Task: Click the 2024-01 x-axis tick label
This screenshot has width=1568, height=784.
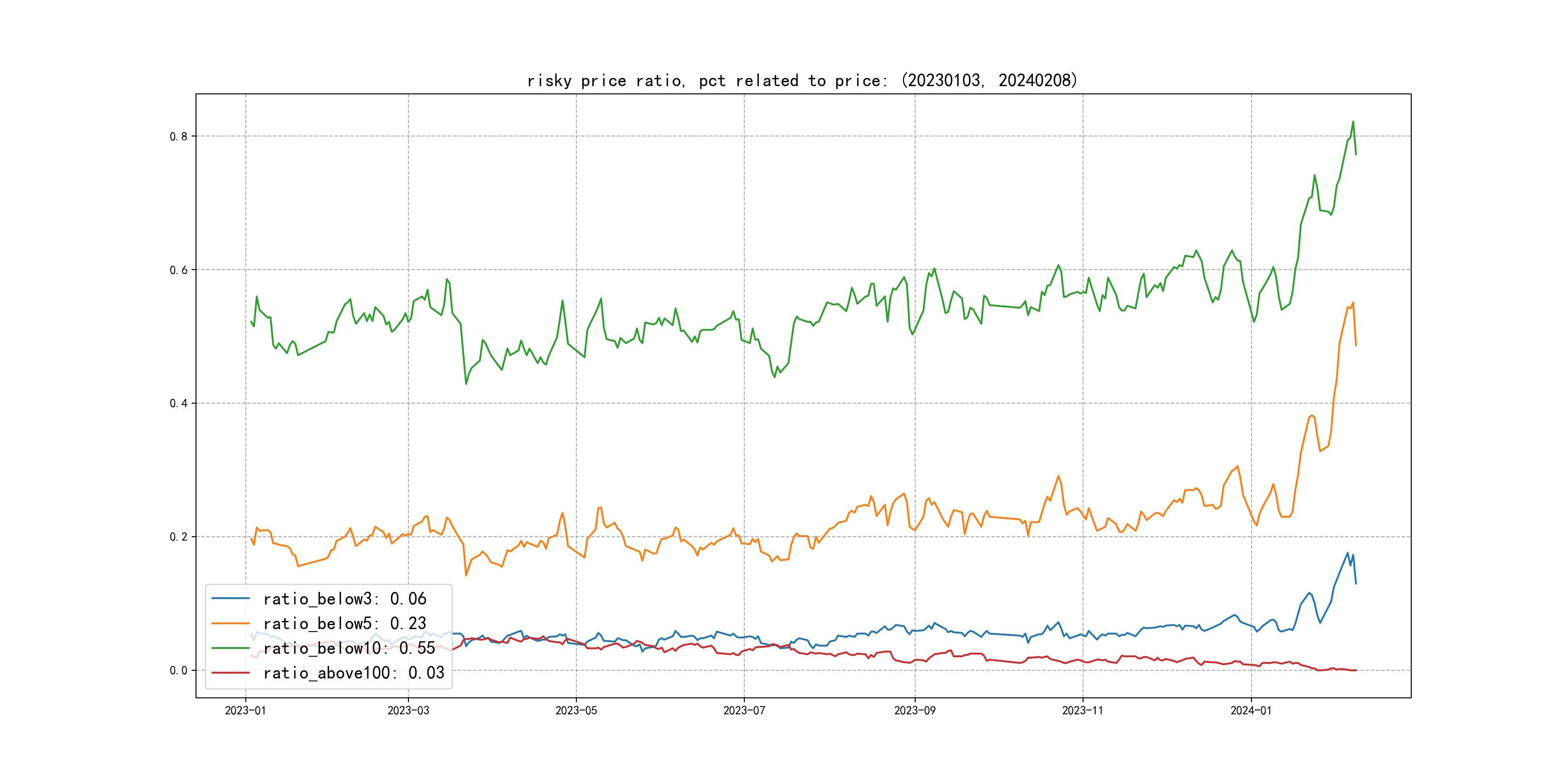Action: (1251, 710)
